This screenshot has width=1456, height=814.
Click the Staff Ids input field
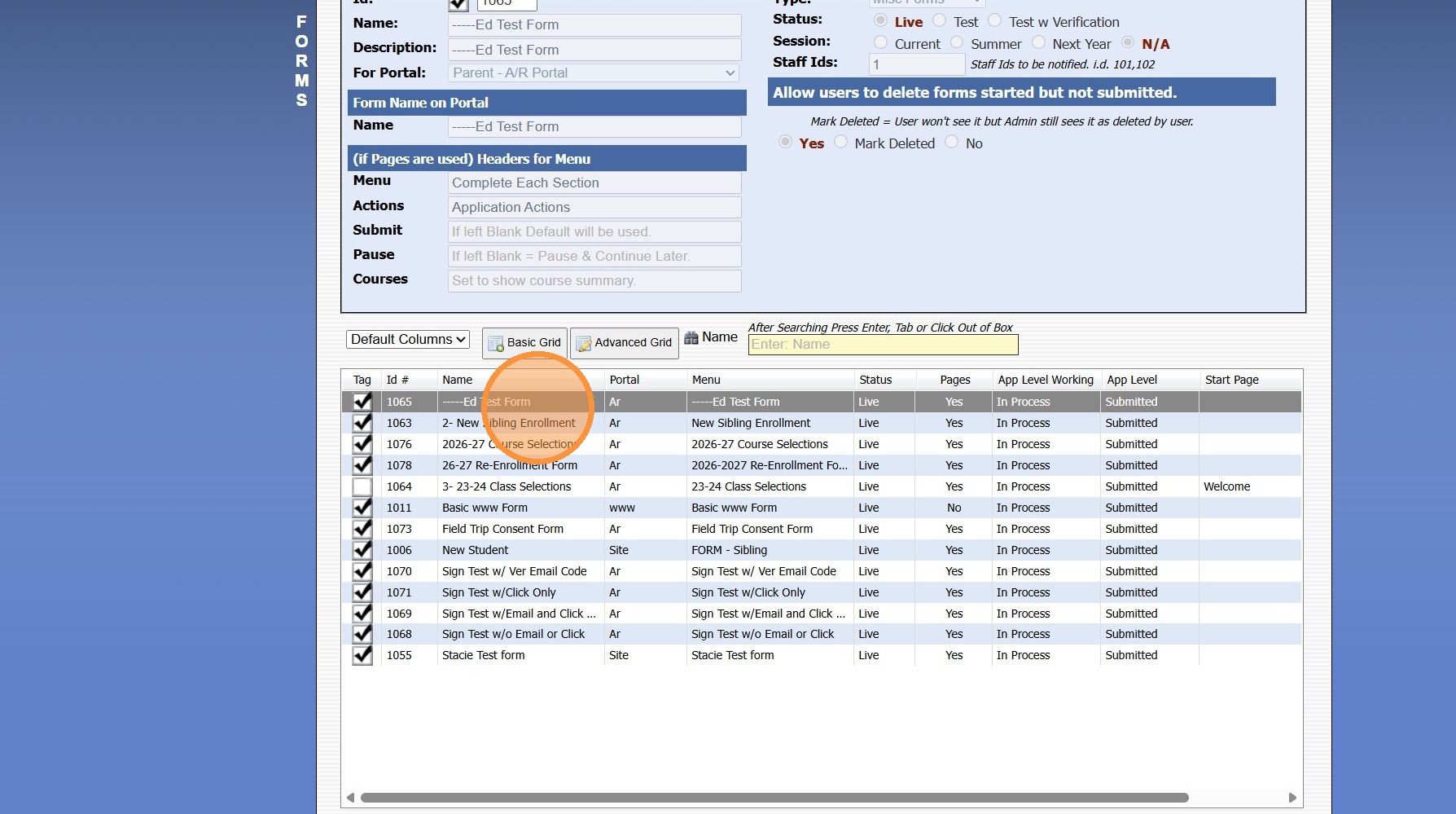tap(917, 64)
